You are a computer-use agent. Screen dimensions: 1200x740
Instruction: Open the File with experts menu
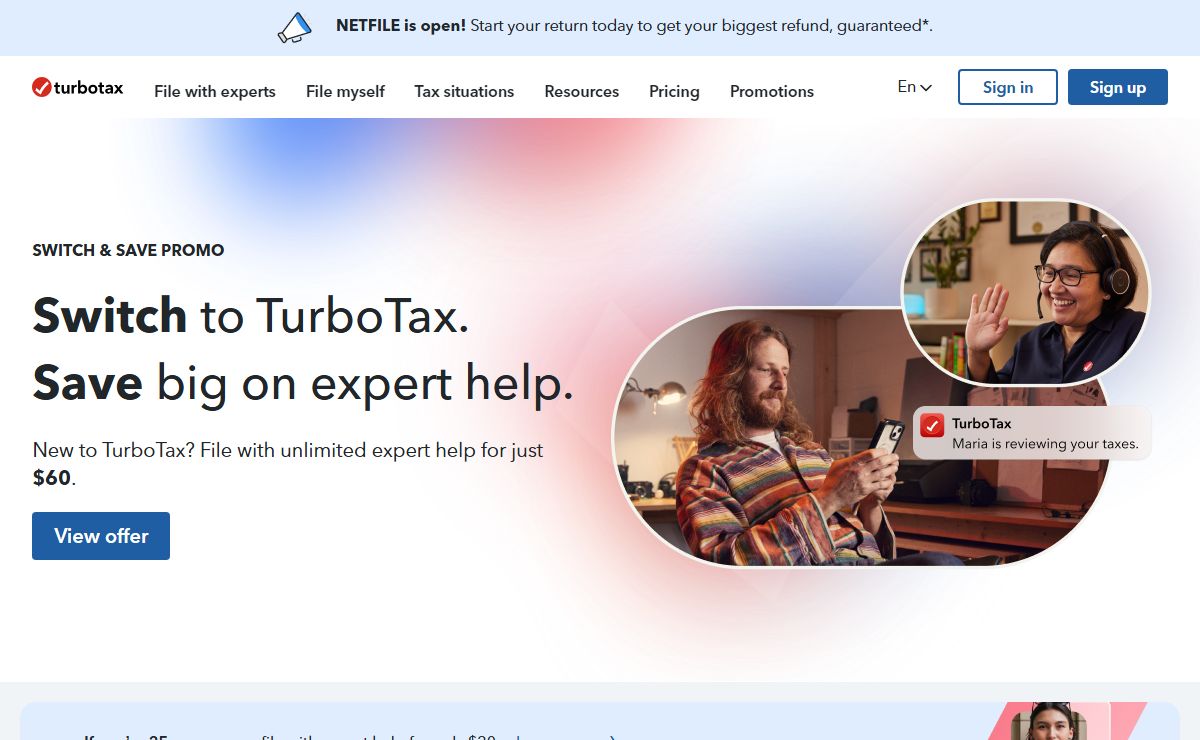click(x=214, y=91)
